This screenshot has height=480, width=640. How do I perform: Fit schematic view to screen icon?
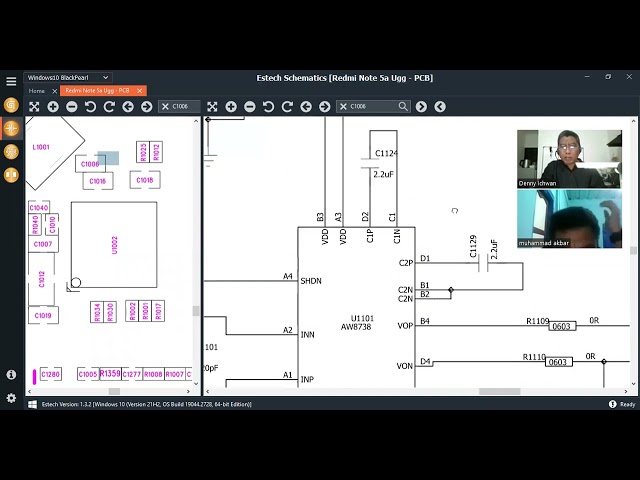coord(212,107)
